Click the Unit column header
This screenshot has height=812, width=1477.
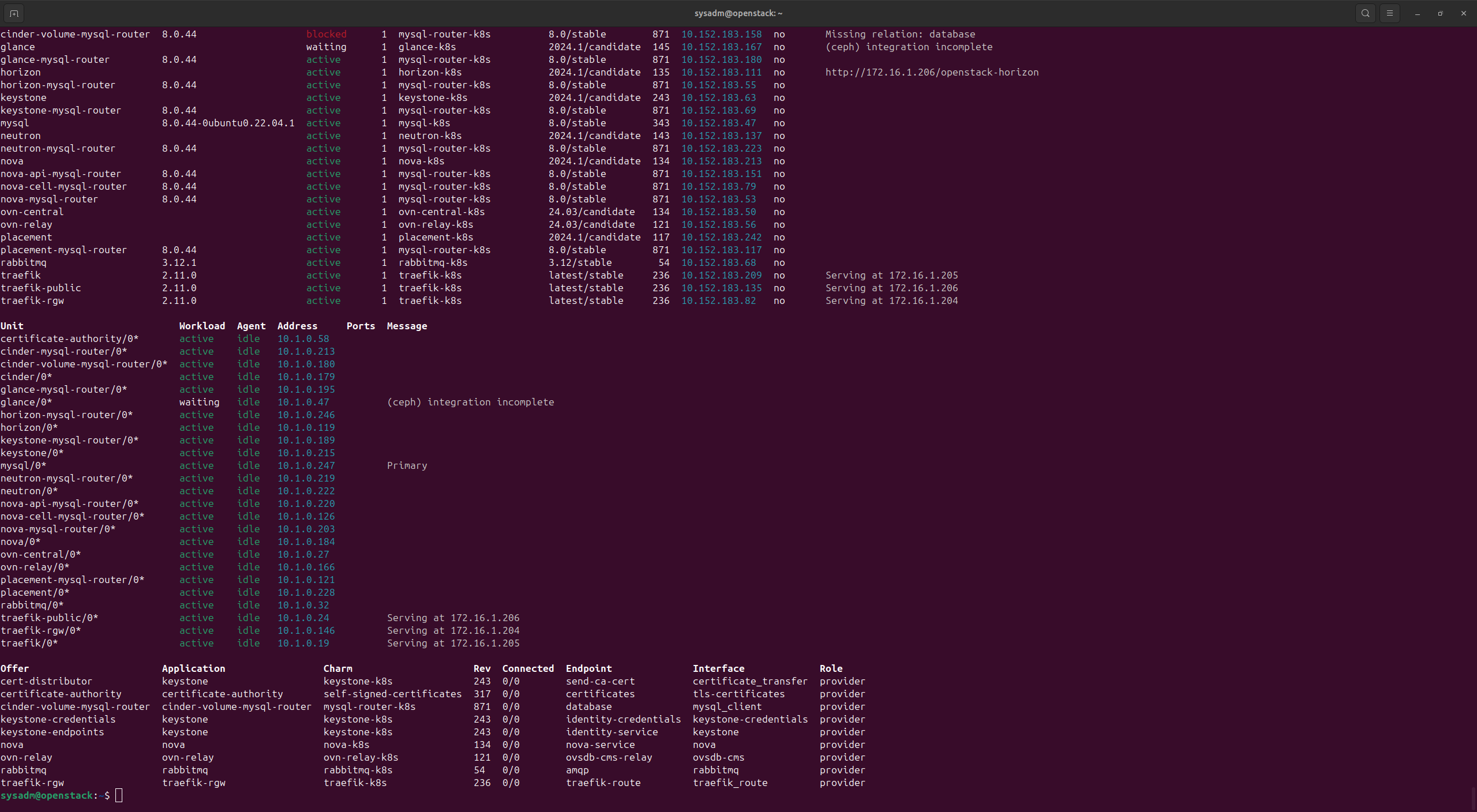(x=12, y=326)
